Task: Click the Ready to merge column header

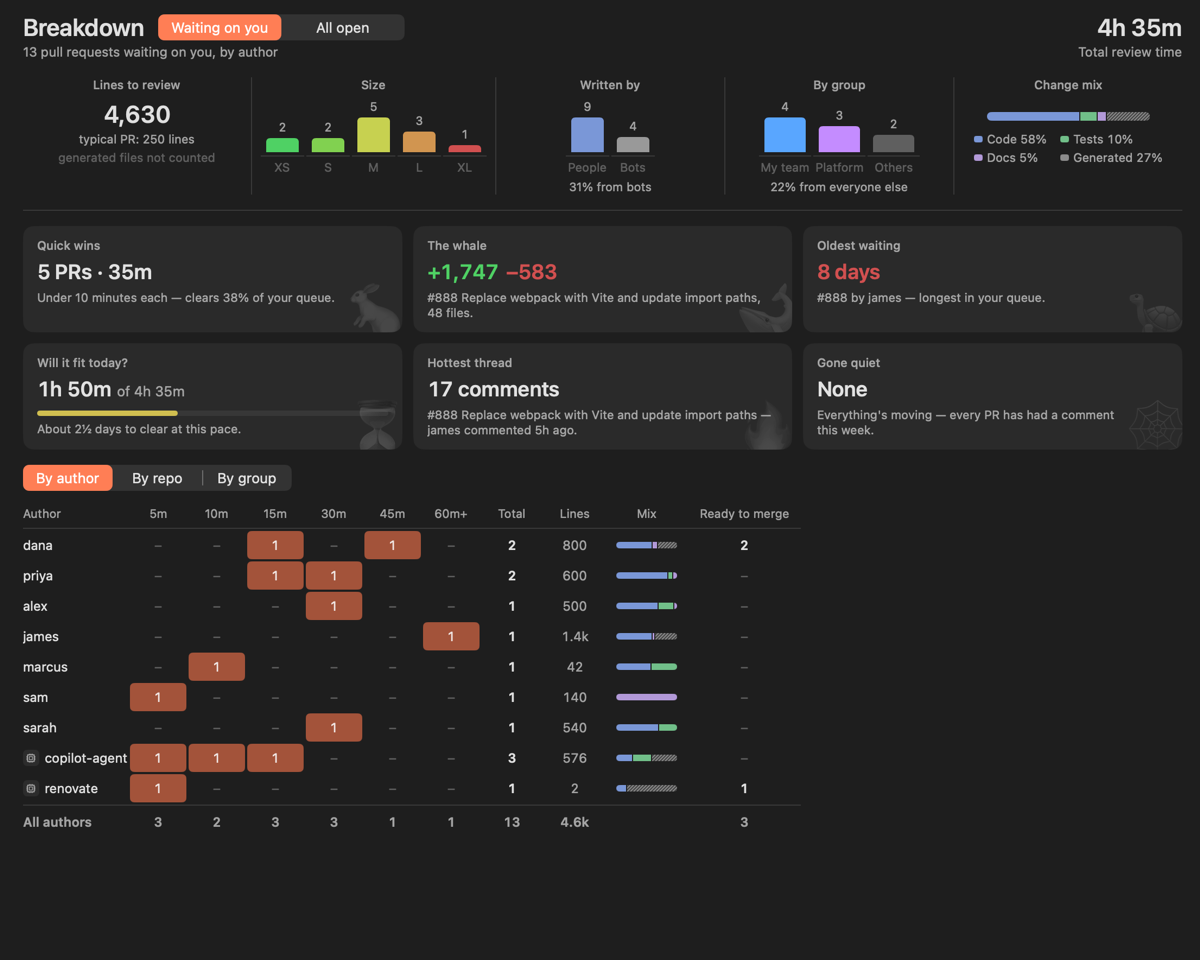Action: 744,514
